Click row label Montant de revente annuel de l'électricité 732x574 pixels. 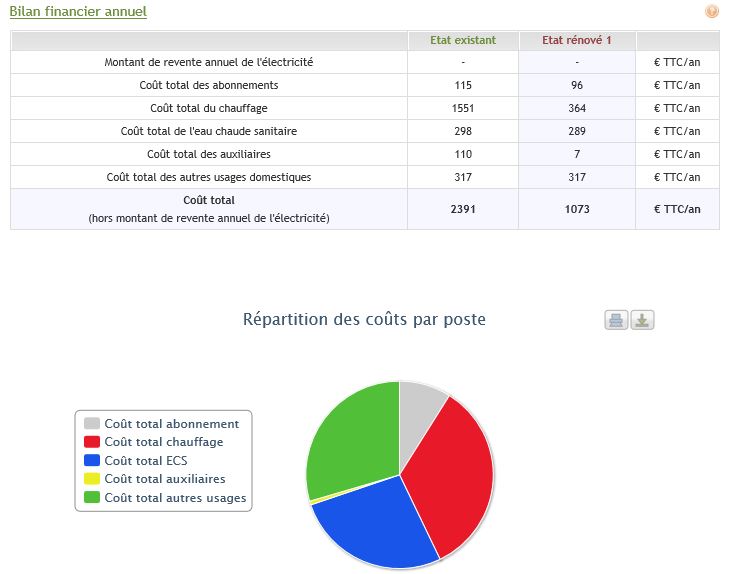click(209, 62)
